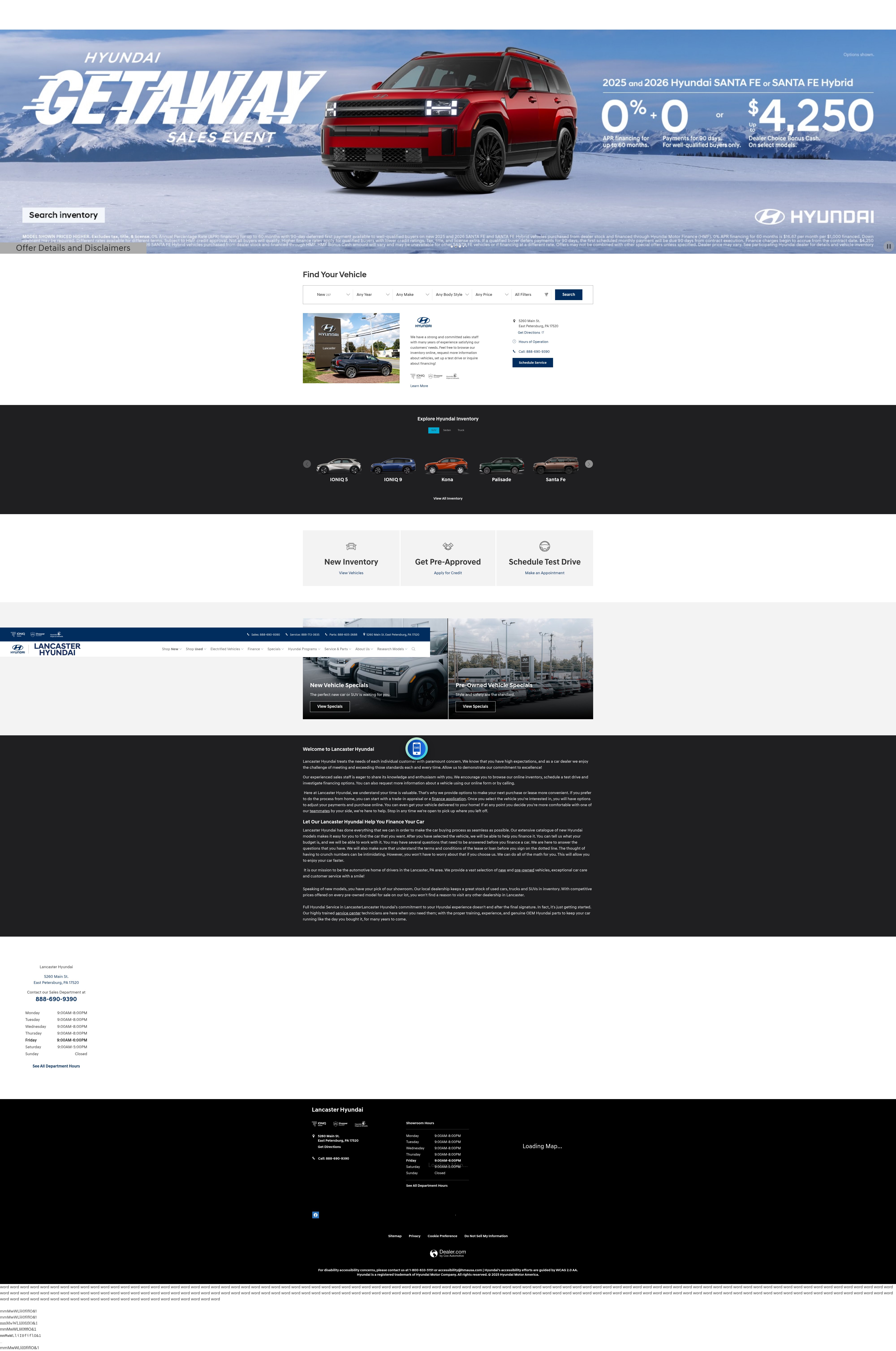Open the Research Models menu item
The height and width of the screenshot is (1351, 896).
392,649
